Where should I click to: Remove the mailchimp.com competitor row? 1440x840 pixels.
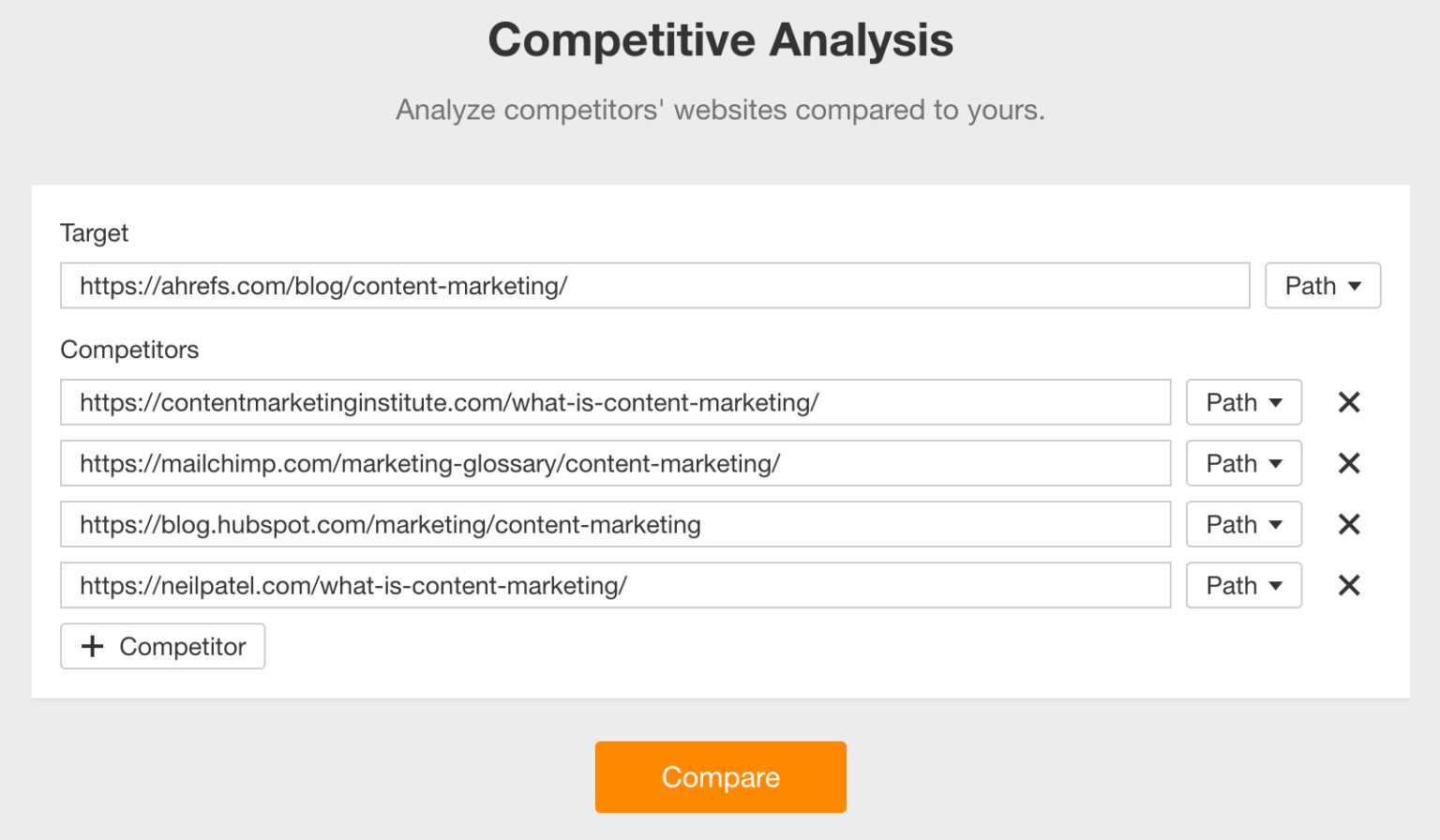point(1349,463)
